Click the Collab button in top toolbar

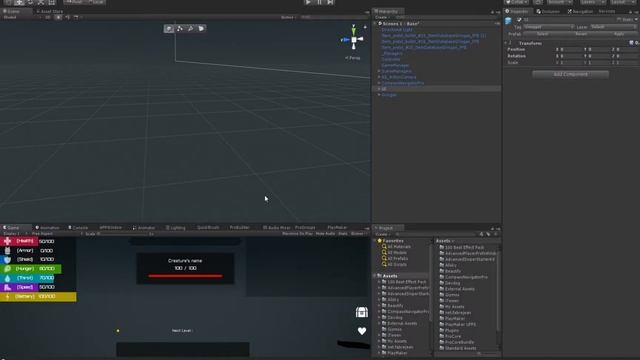[x=516, y=2]
